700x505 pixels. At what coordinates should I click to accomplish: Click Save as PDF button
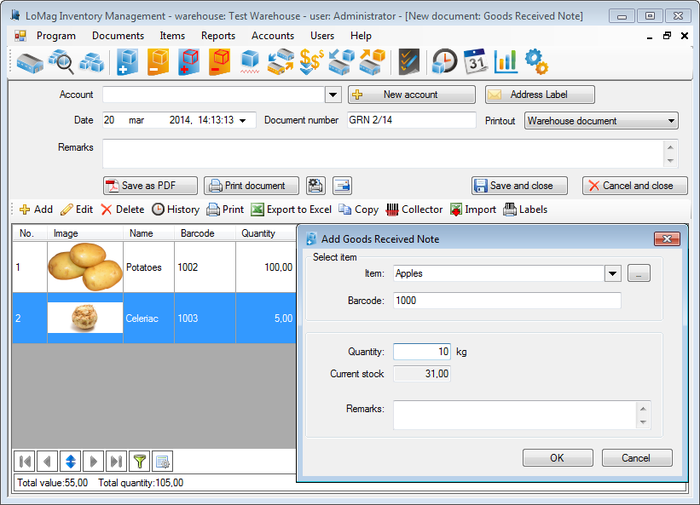(150, 185)
